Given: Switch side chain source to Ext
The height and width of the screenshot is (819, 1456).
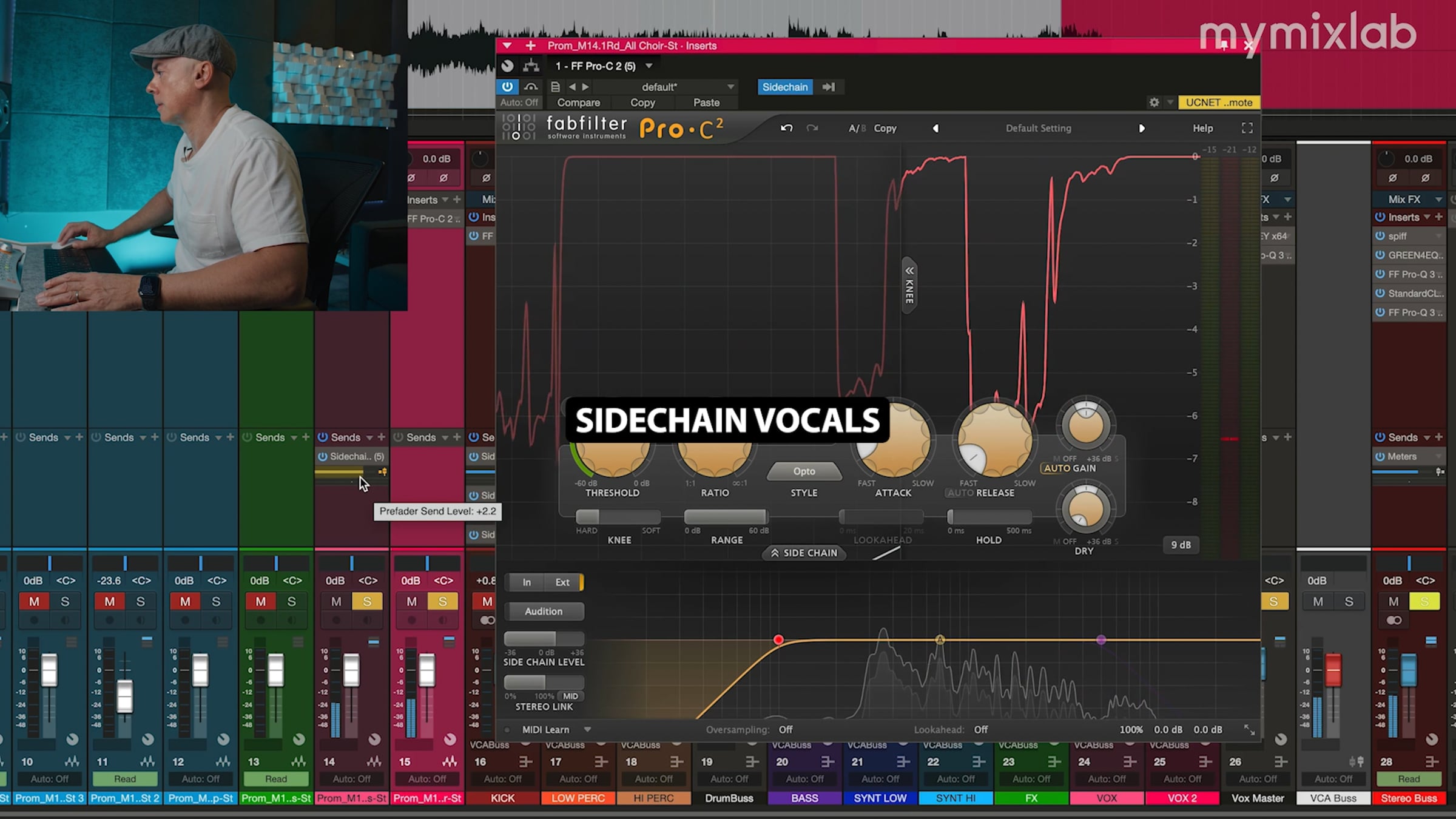Looking at the screenshot, I should [x=562, y=582].
